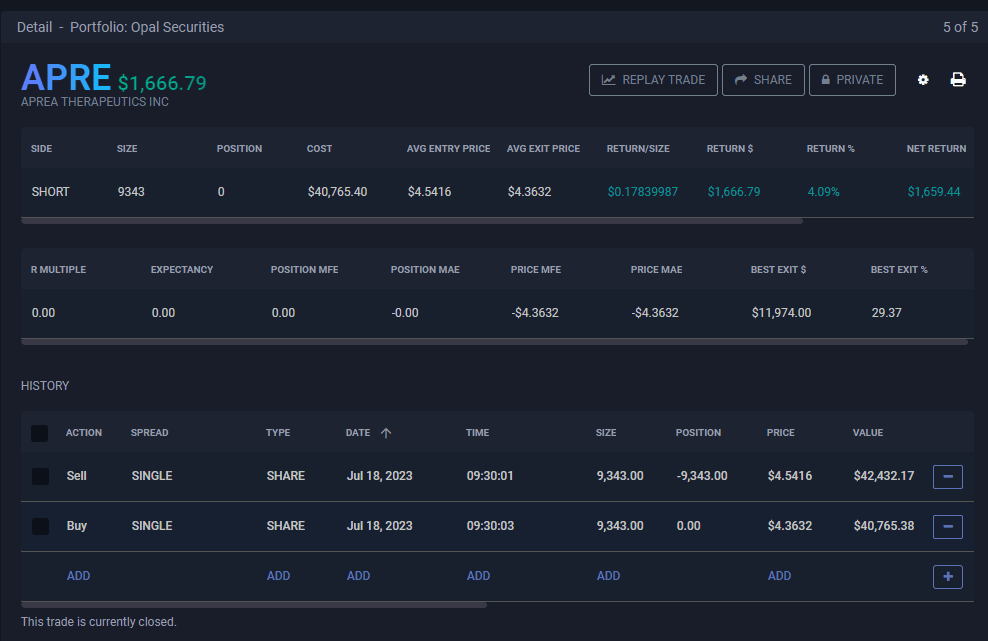Check the select-all checkbox in History header
Image resolution: width=988 pixels, height=641 pixels.
click(40, 433)
